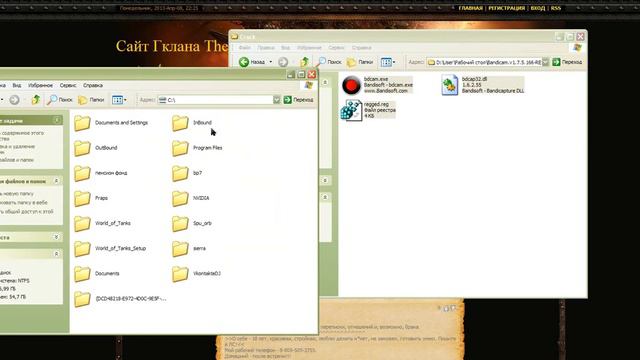Open Views dropdown arrow in Bandicam window

coord(394,62)
